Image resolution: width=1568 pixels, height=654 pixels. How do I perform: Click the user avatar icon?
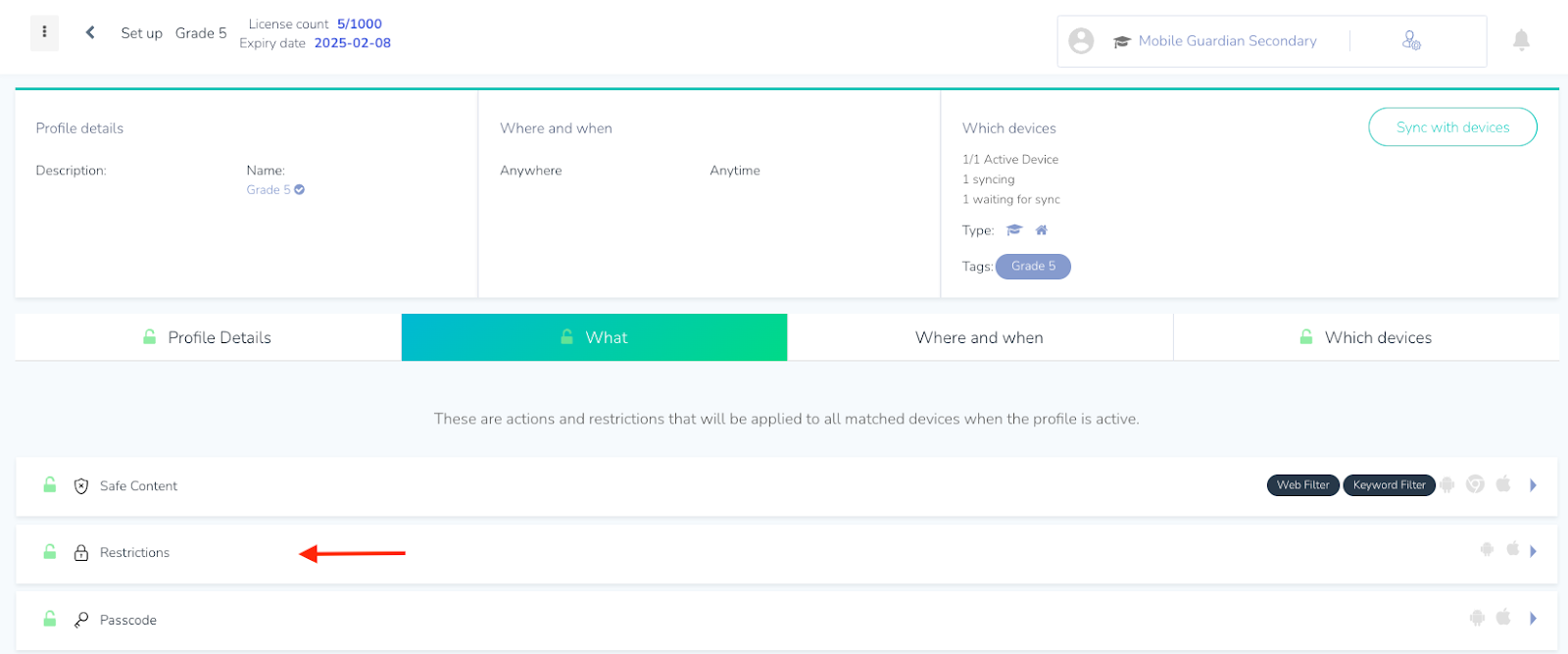point(1081,40)
